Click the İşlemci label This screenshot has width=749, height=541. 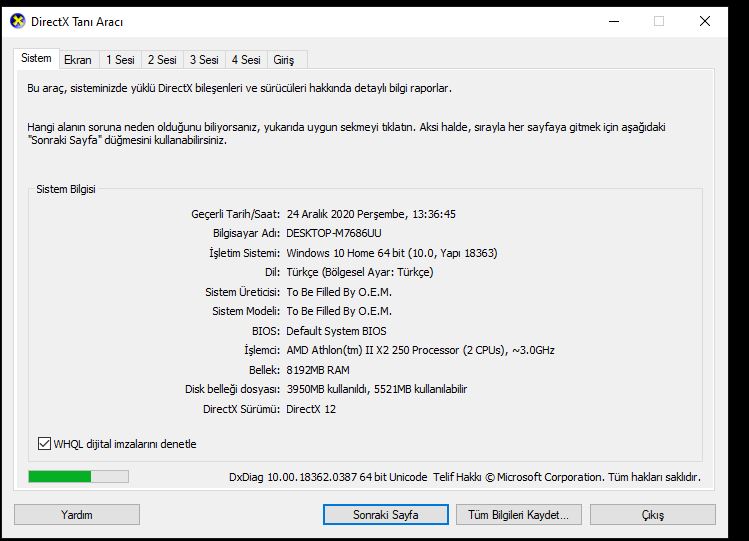pyautogui.click(x=262, y=350)
